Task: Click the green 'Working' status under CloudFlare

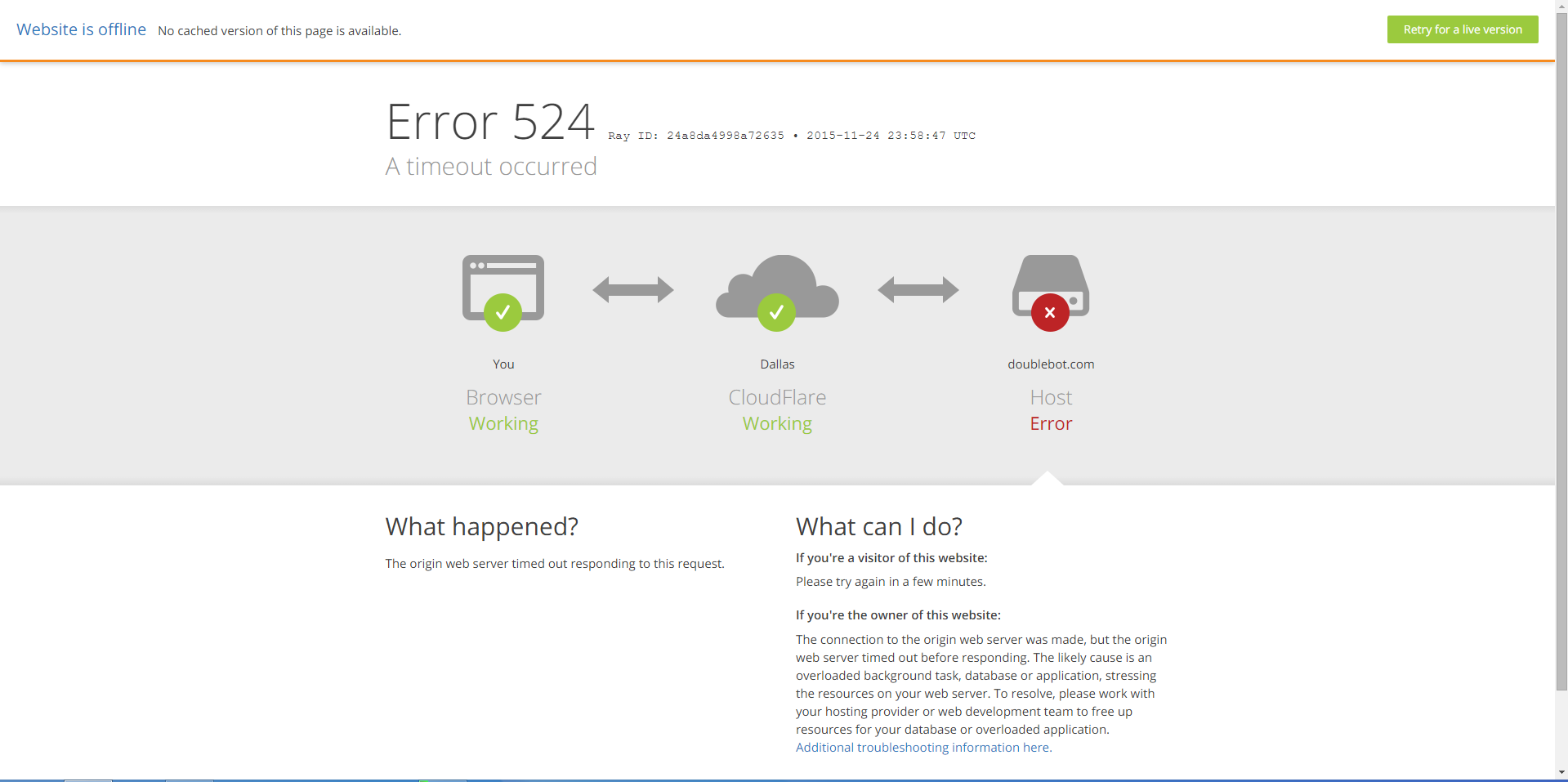Action: 777,423
